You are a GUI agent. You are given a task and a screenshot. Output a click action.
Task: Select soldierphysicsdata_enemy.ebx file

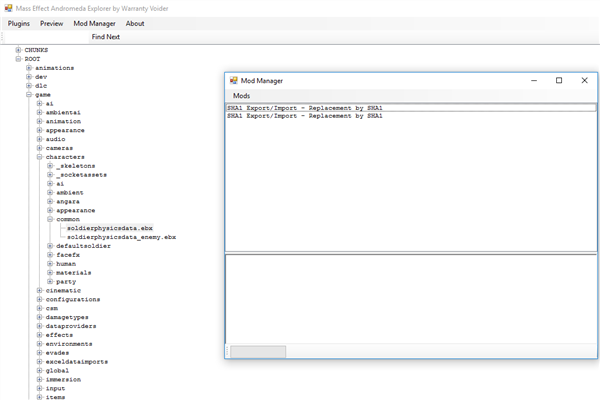[x=121, y=237]
